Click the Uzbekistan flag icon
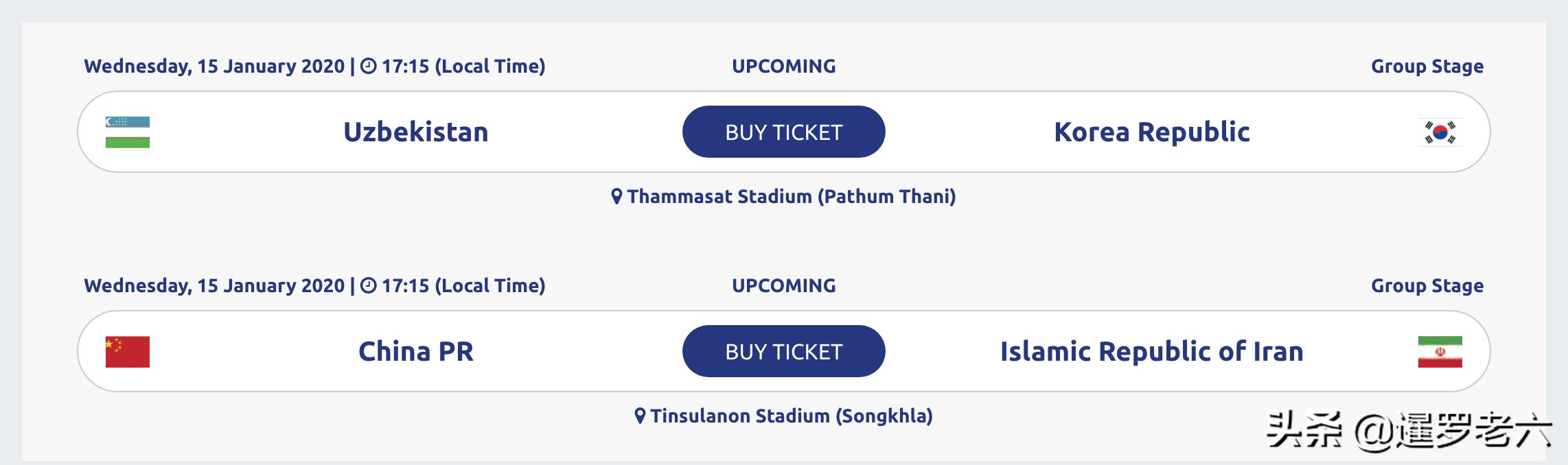This screenshot has width=1568, height=465. pyautogui.click(x=128, y=132)
